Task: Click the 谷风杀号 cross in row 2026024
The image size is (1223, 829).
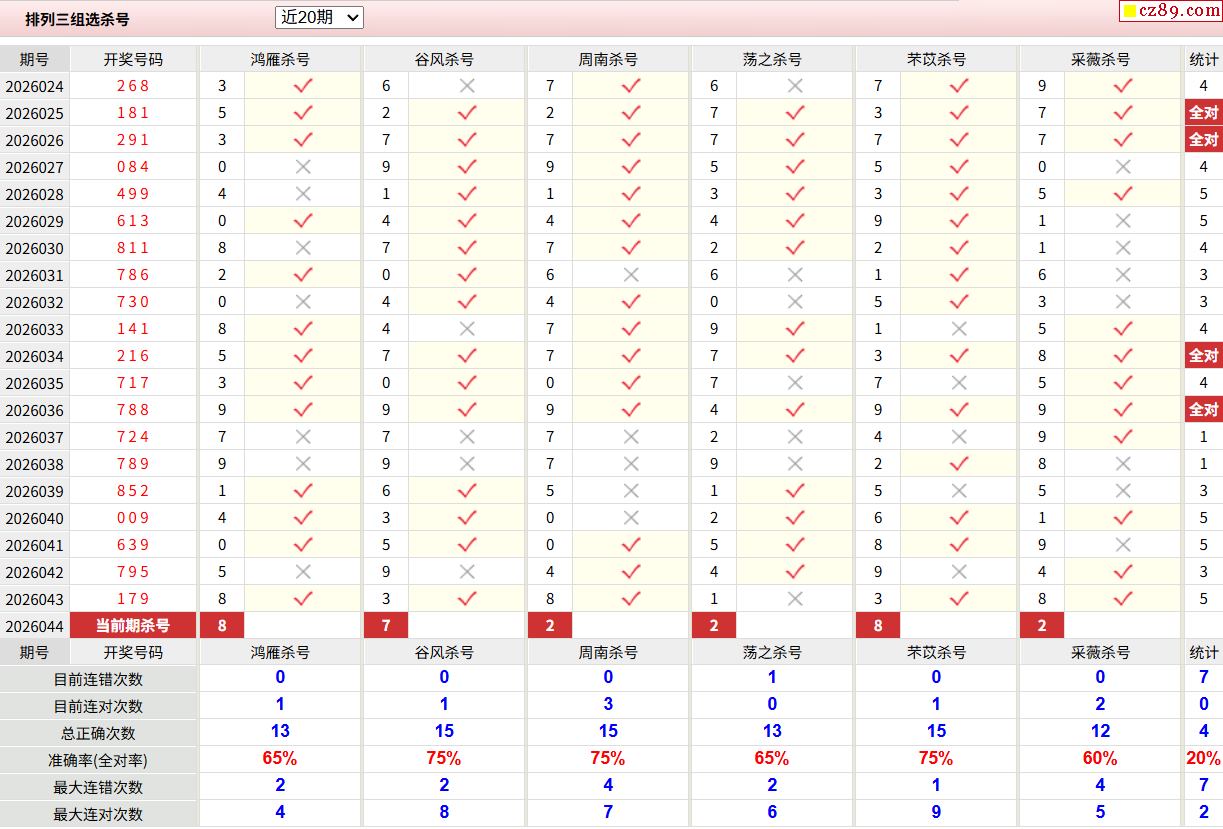Action: click(x=467, y=86)
